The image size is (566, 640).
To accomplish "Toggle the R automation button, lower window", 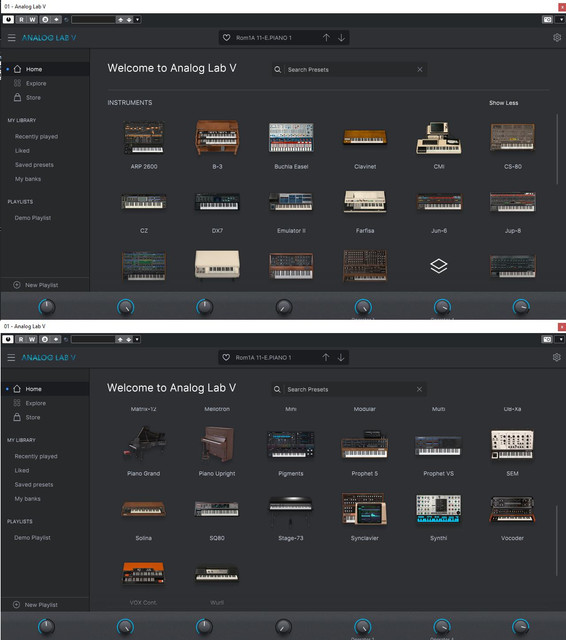I will [21, 339].
